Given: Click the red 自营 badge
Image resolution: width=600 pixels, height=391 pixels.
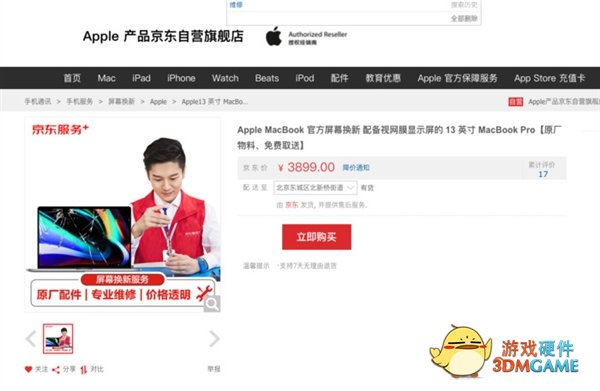Looking at the screenshot, I should coord(515,102).
